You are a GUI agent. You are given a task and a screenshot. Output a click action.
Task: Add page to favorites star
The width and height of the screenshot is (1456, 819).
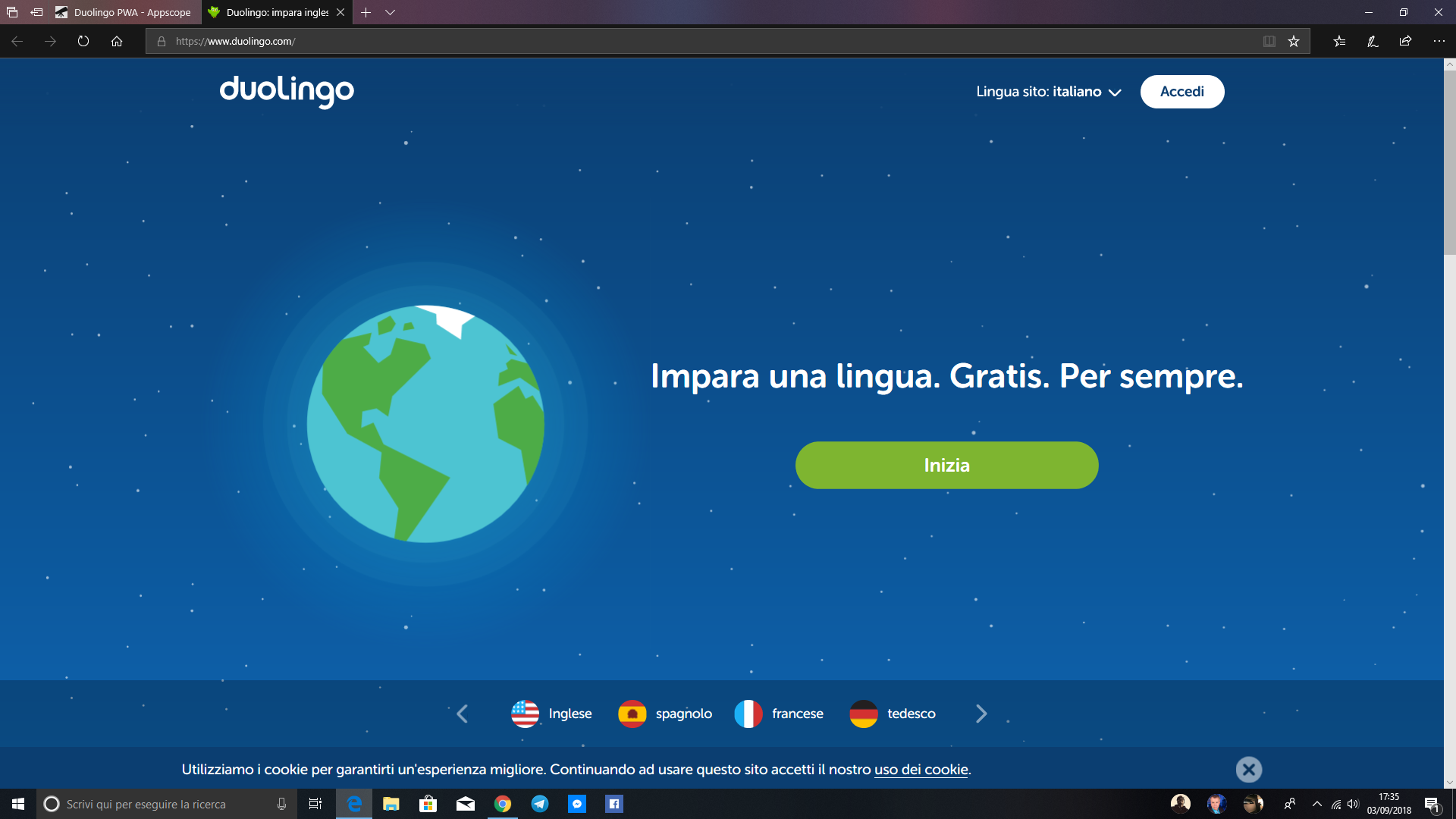(1294, 41)
